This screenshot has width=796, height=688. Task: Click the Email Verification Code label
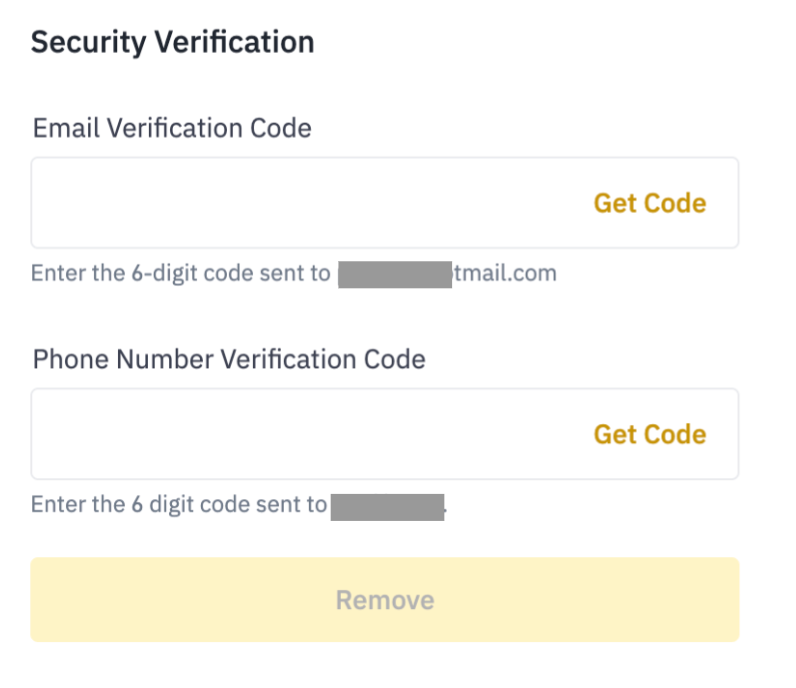click(x=172, y=128)
